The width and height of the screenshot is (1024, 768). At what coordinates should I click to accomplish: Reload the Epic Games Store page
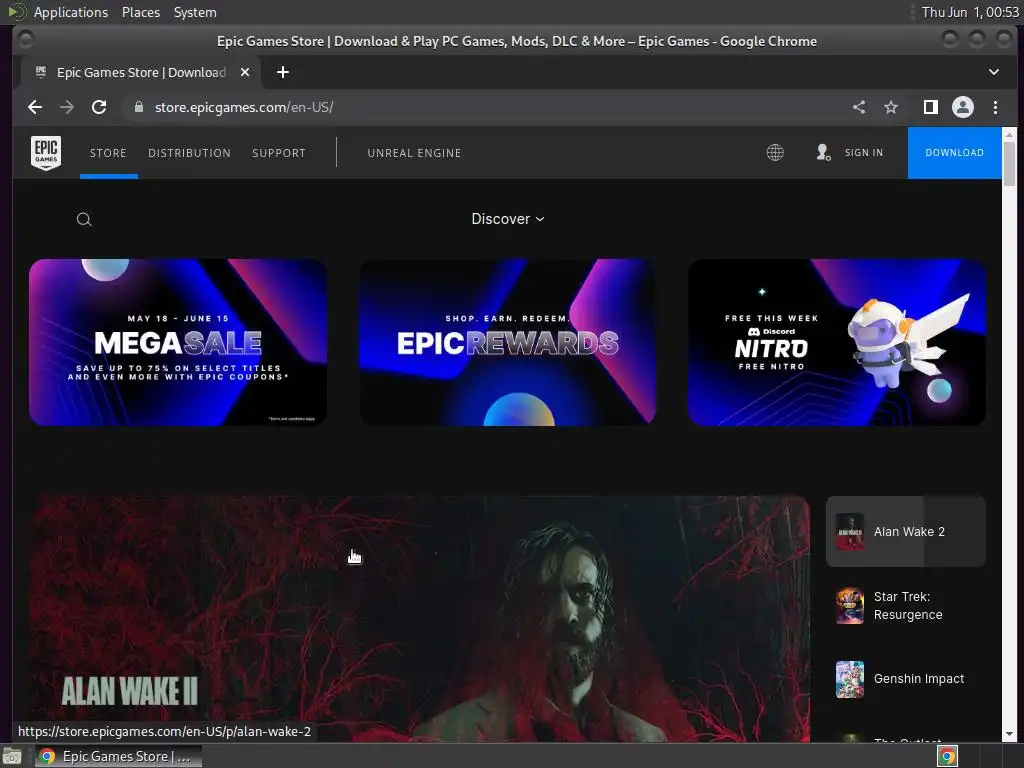pos(99,107)
